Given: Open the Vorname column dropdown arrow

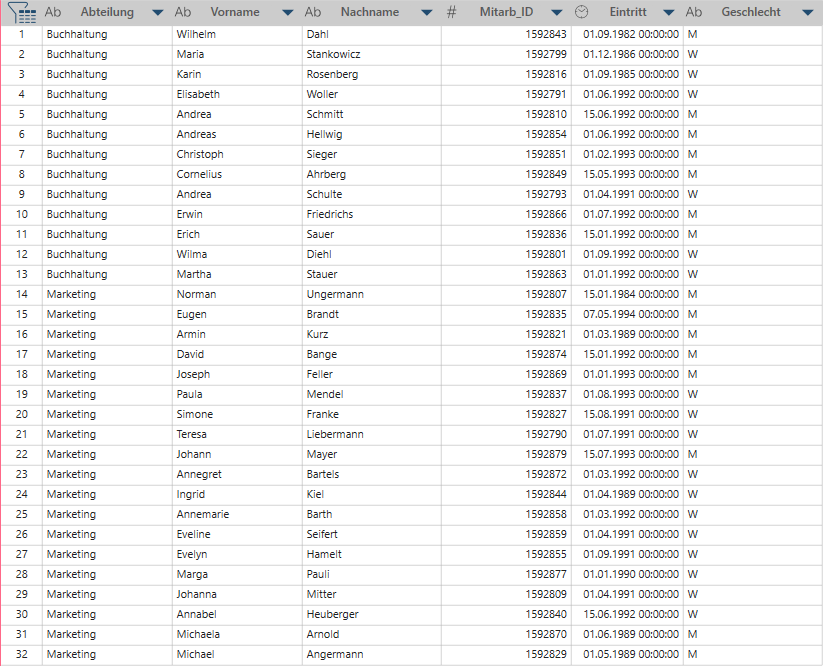Looking at the screenshot, I should [288, 13].
